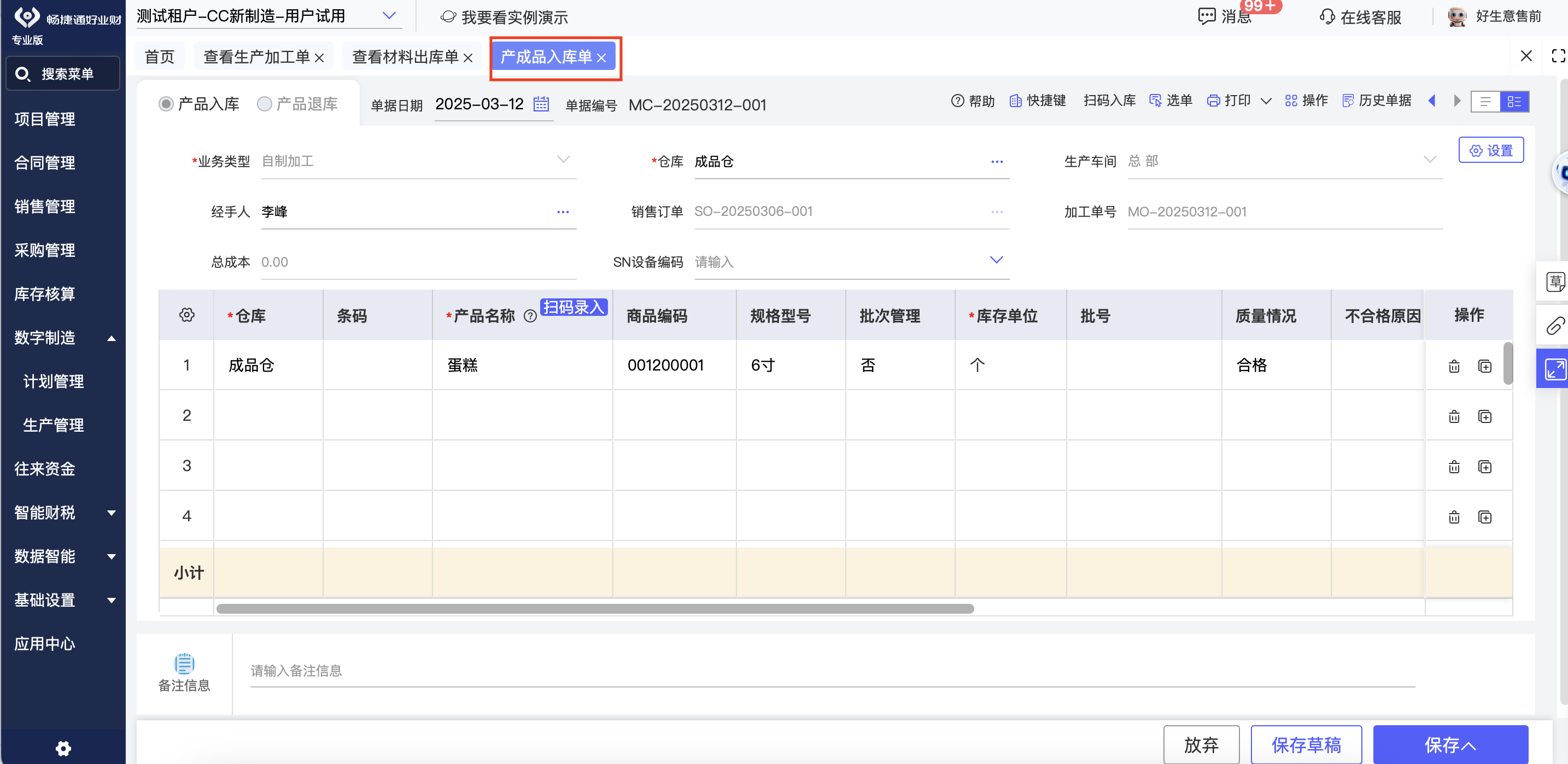Screen dimensions: 1568x764
Task: Open 在线客服 online support
Action: pyautogui.click(x=1360, y=17)
